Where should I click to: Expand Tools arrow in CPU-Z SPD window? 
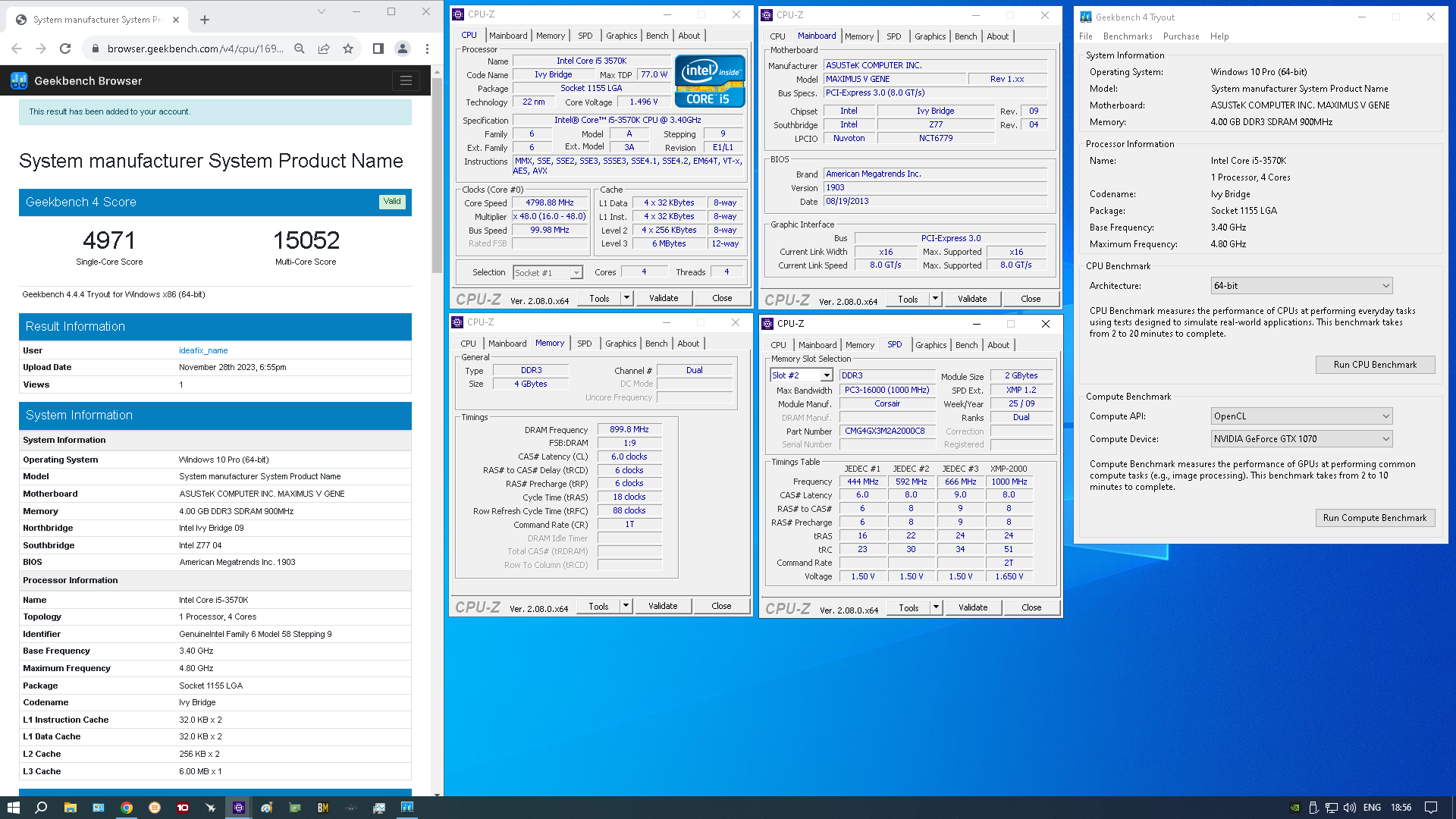click(936, 607)
